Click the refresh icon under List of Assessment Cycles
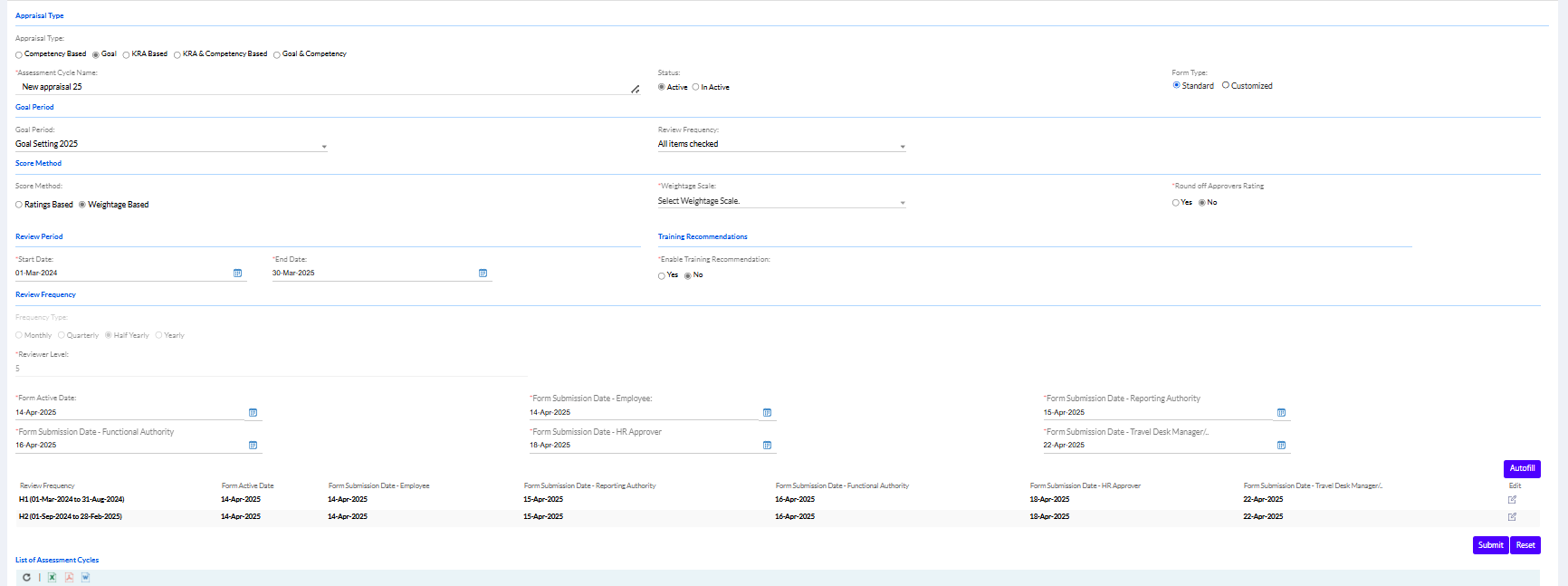The height and width of the screenshot is (586, 1568). point(26,577)
